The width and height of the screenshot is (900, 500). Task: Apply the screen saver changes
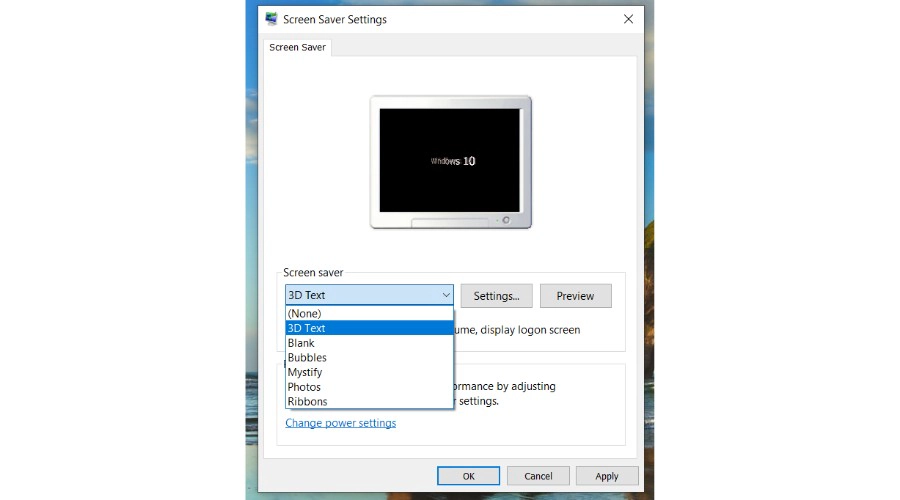click(607, 476)
